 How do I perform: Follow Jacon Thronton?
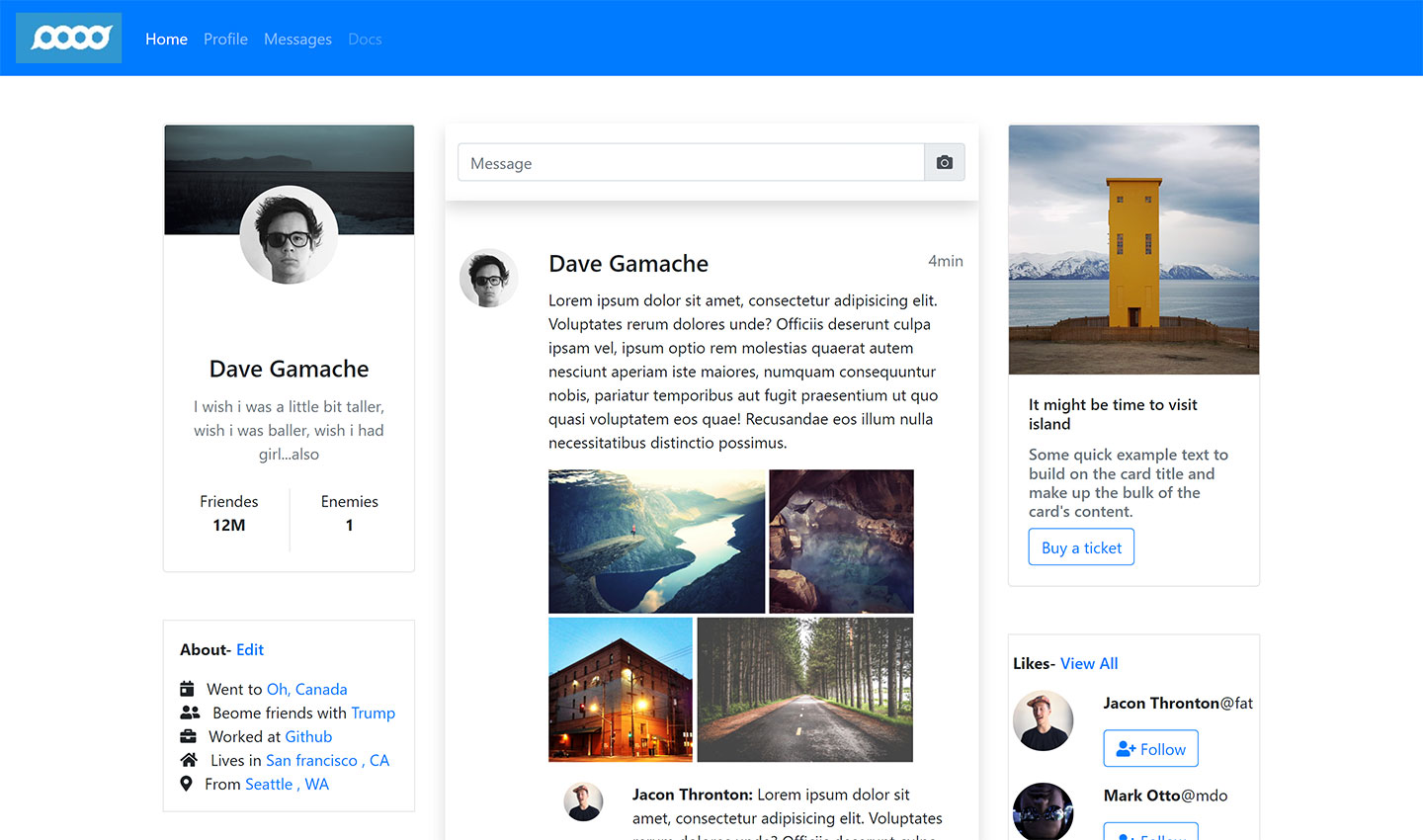click(1150, 749)
